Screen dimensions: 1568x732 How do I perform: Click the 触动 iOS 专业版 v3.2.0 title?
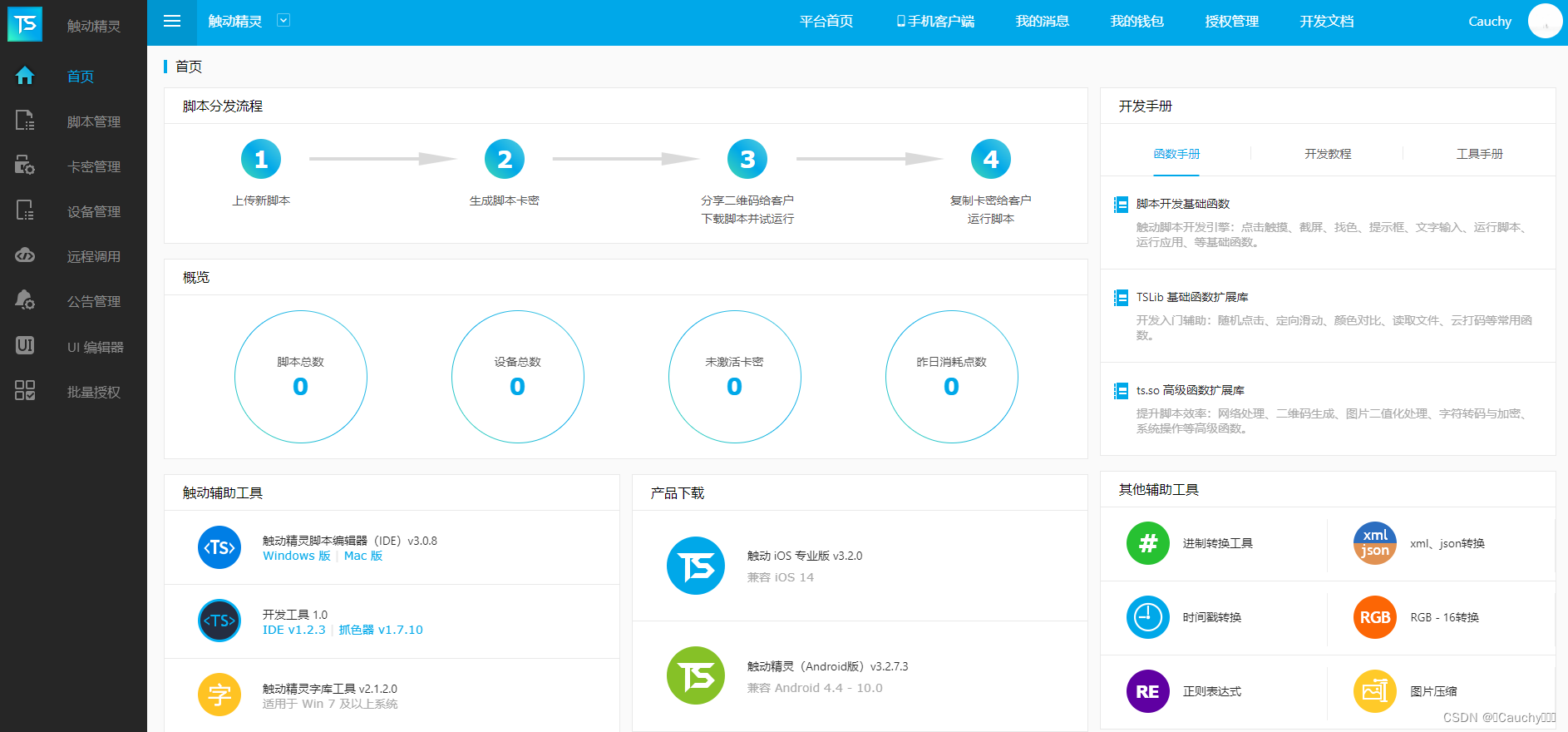[x=805, y=556]
